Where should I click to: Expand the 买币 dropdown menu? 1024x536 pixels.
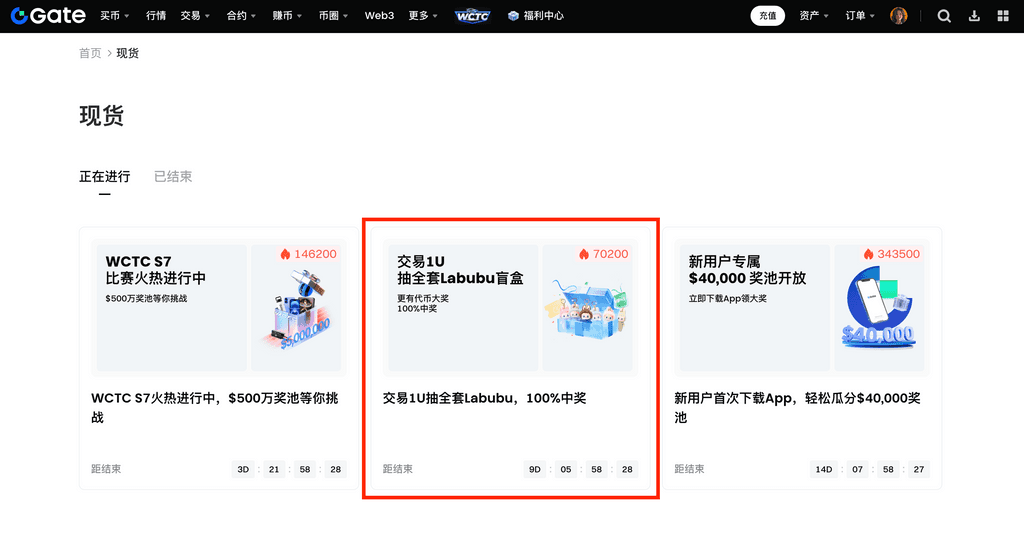(x=114, y=16)
